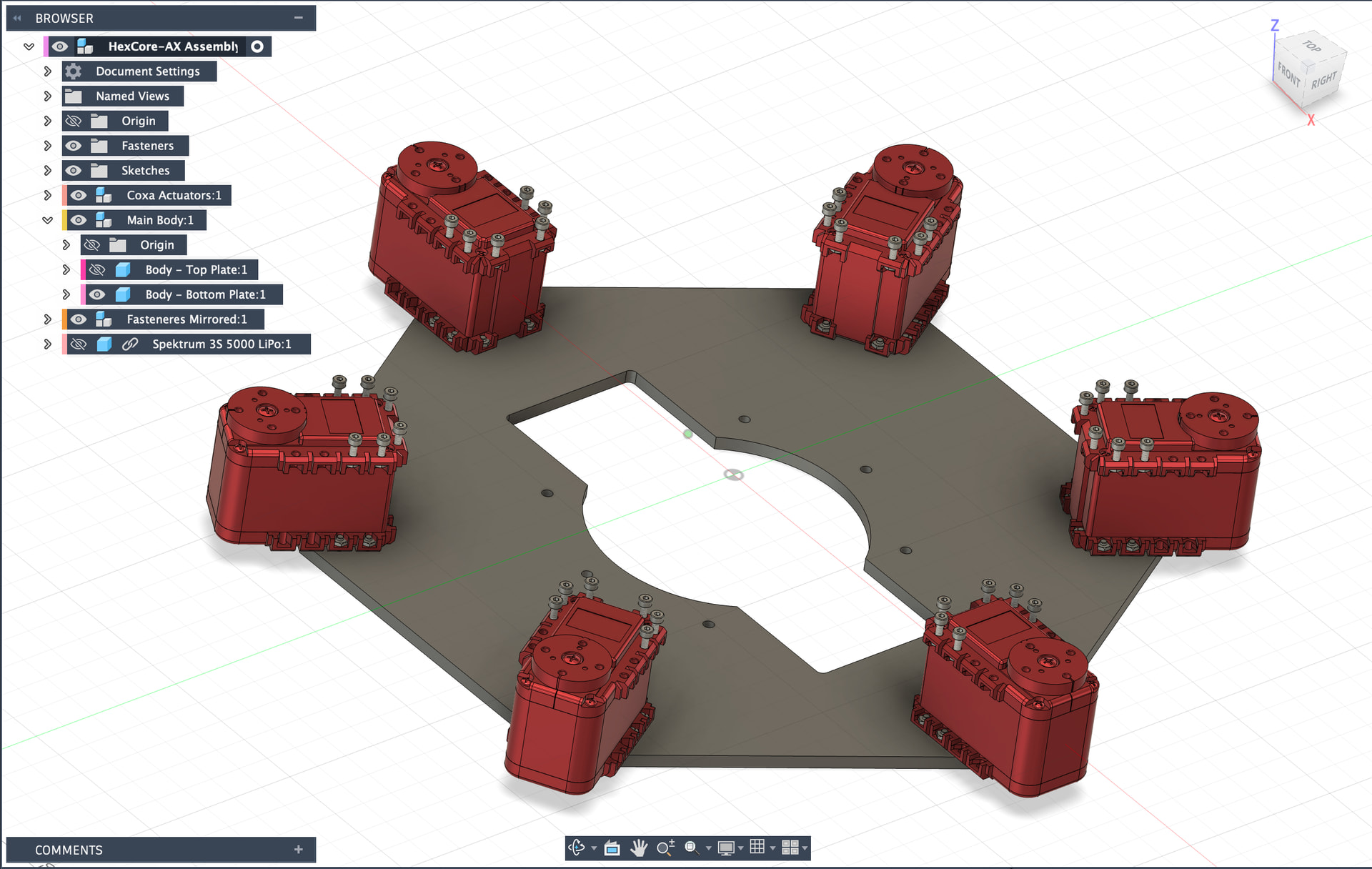Select the Pan hand tool
Screen dimensions: 1372x869
click(639, 848)
